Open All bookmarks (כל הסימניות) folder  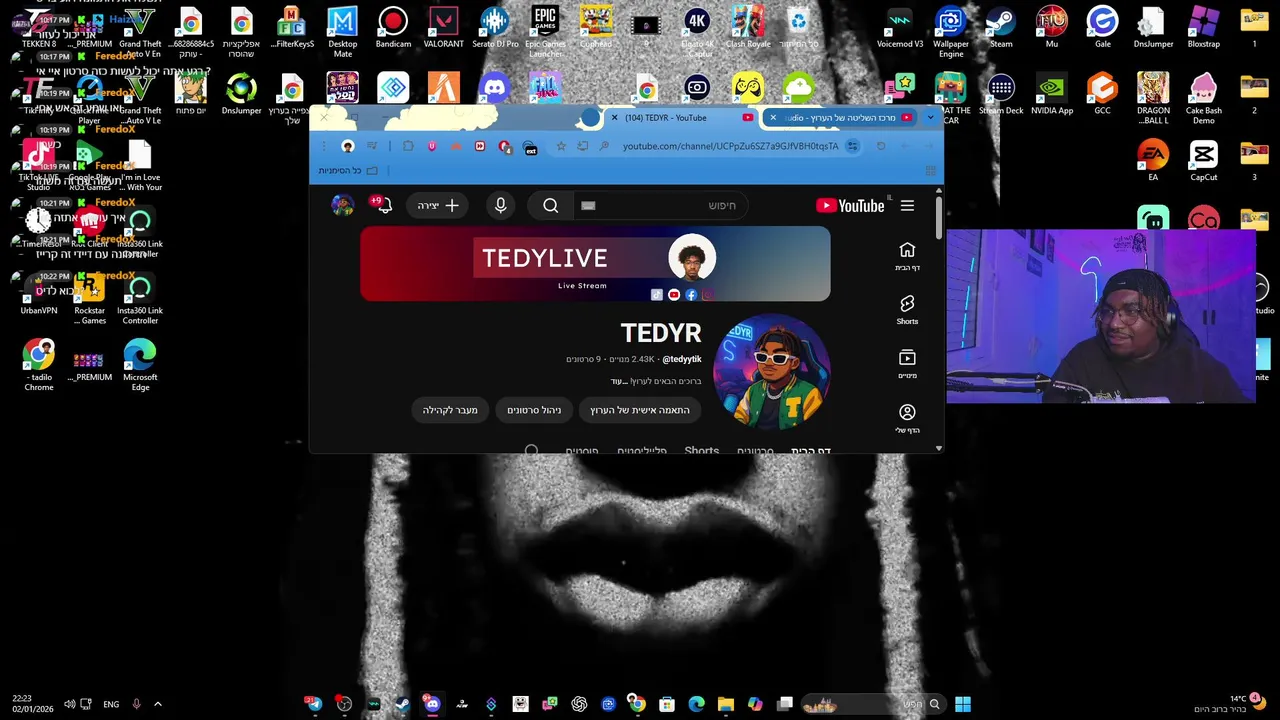click(x=348, y=171)
